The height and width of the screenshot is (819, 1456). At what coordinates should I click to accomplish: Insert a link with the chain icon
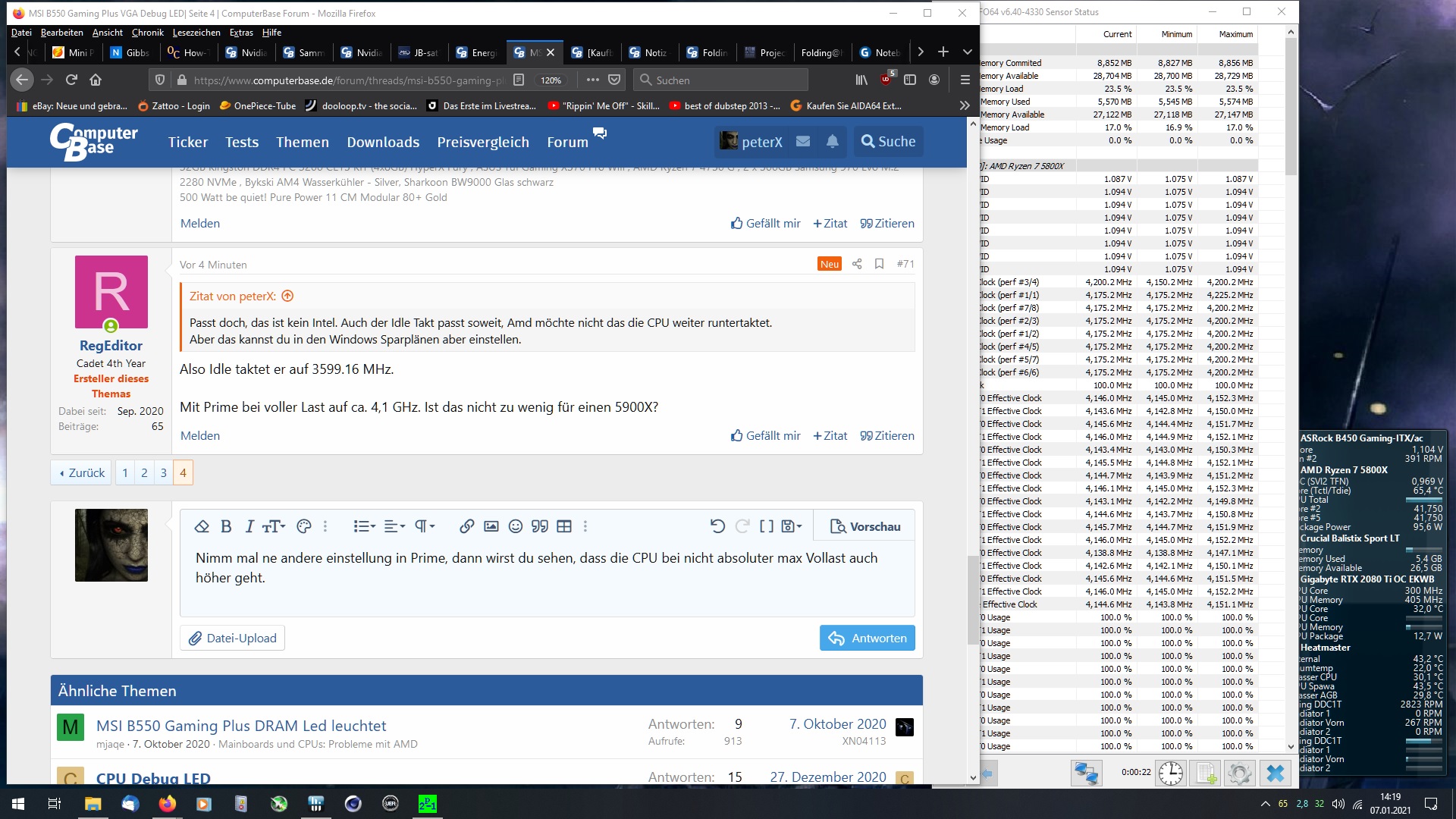coord(466,526)
